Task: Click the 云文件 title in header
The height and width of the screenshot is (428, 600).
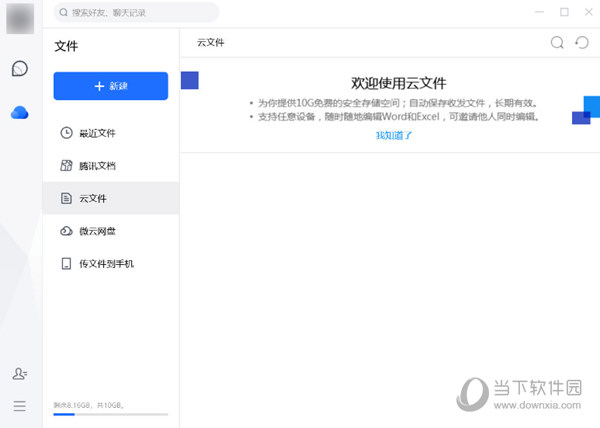Action: pyautogui.click(x=210, y=42)
